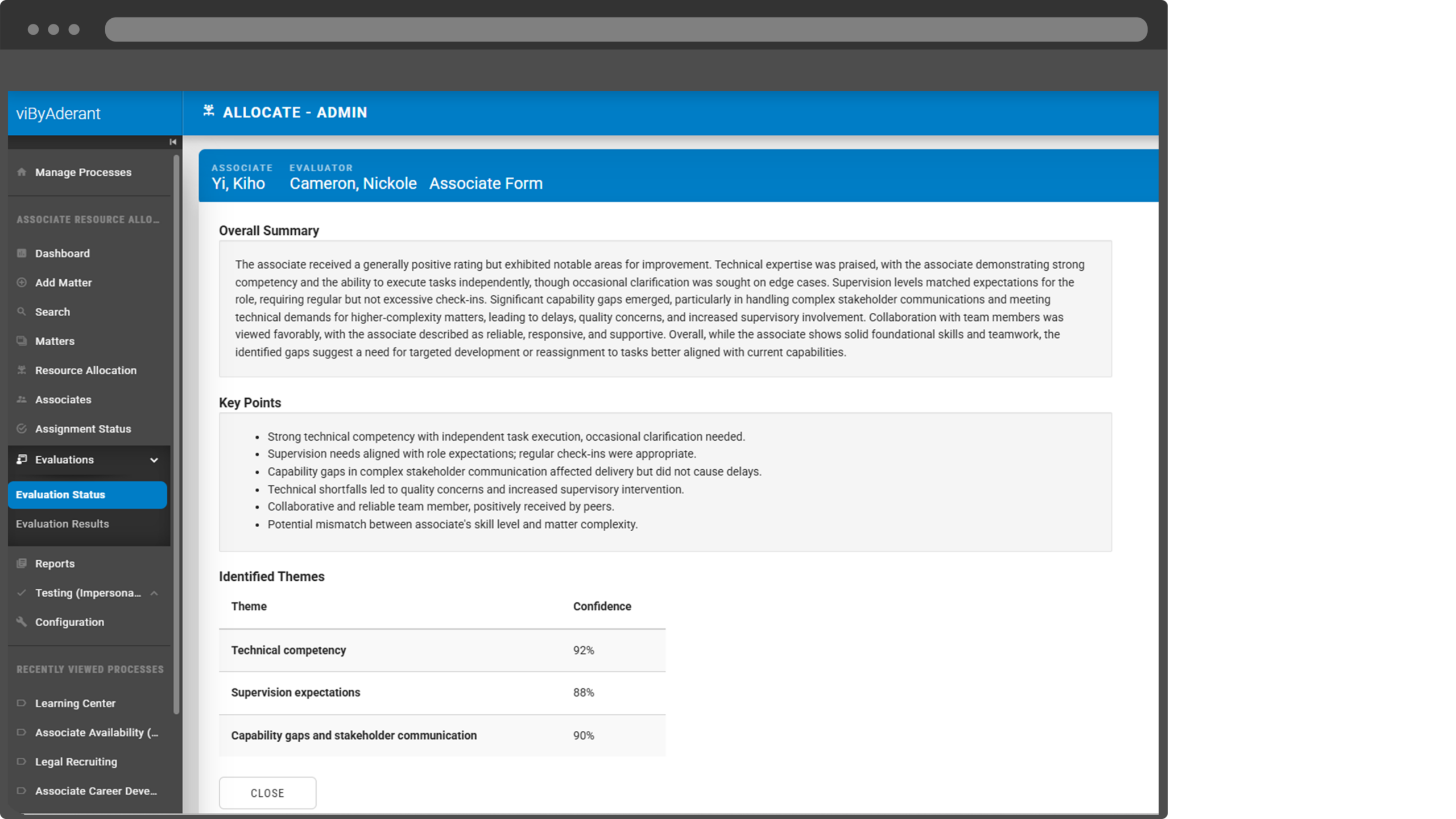Click the Reports sidebar icon
This screenshot has width=1456, height=819.
point(22,563)
